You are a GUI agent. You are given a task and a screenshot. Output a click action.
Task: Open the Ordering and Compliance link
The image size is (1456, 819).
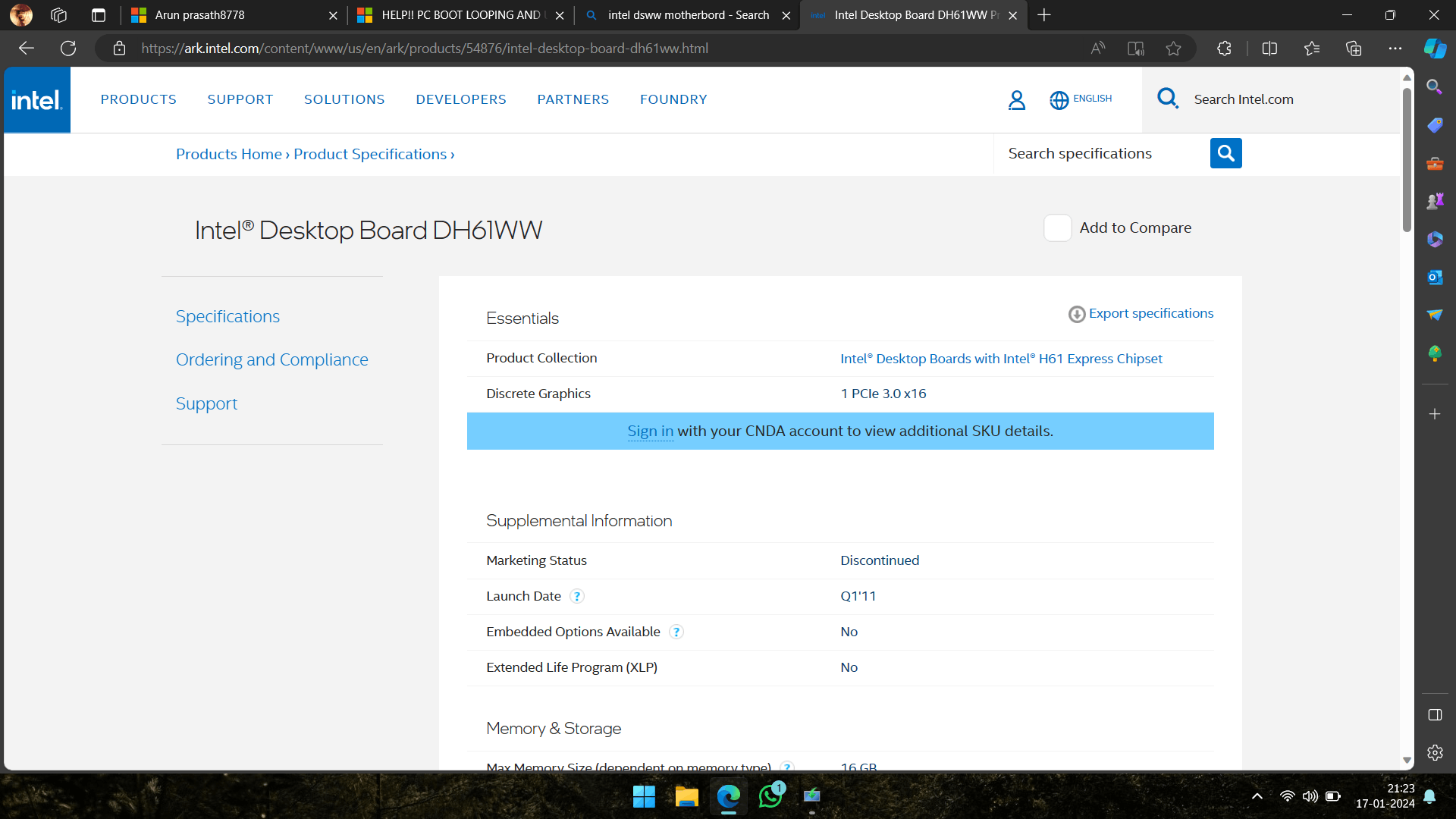[x=271, y=359]
